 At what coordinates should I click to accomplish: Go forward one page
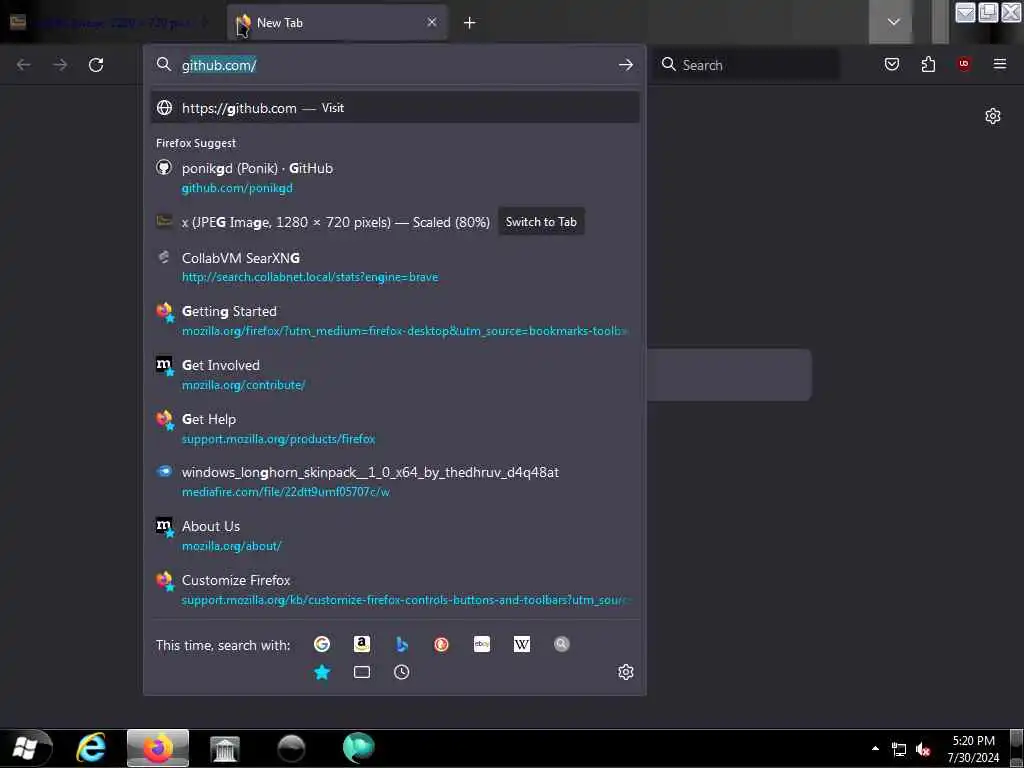(60, 65)
